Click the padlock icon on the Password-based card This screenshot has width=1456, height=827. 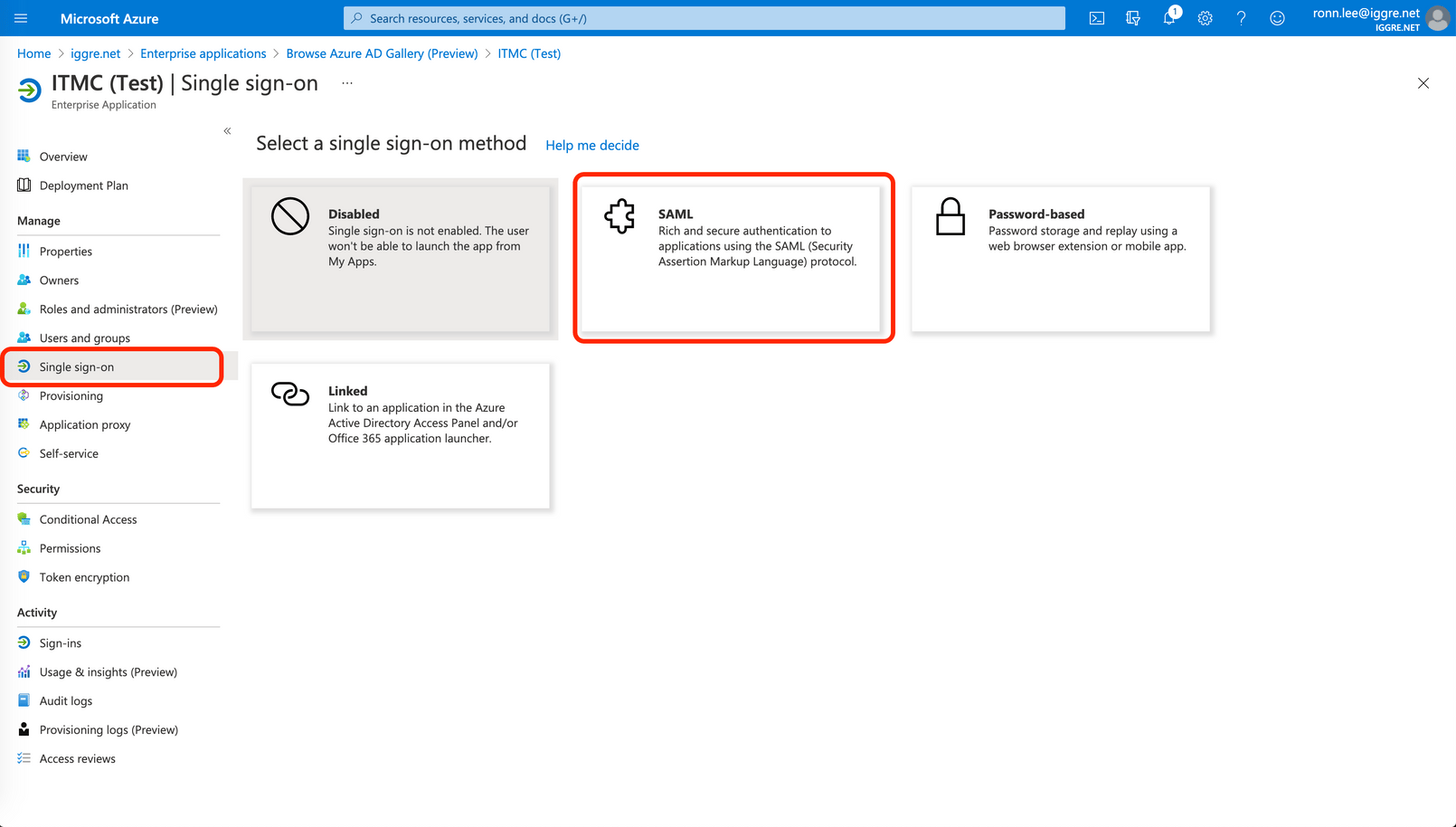pos(950,216)
